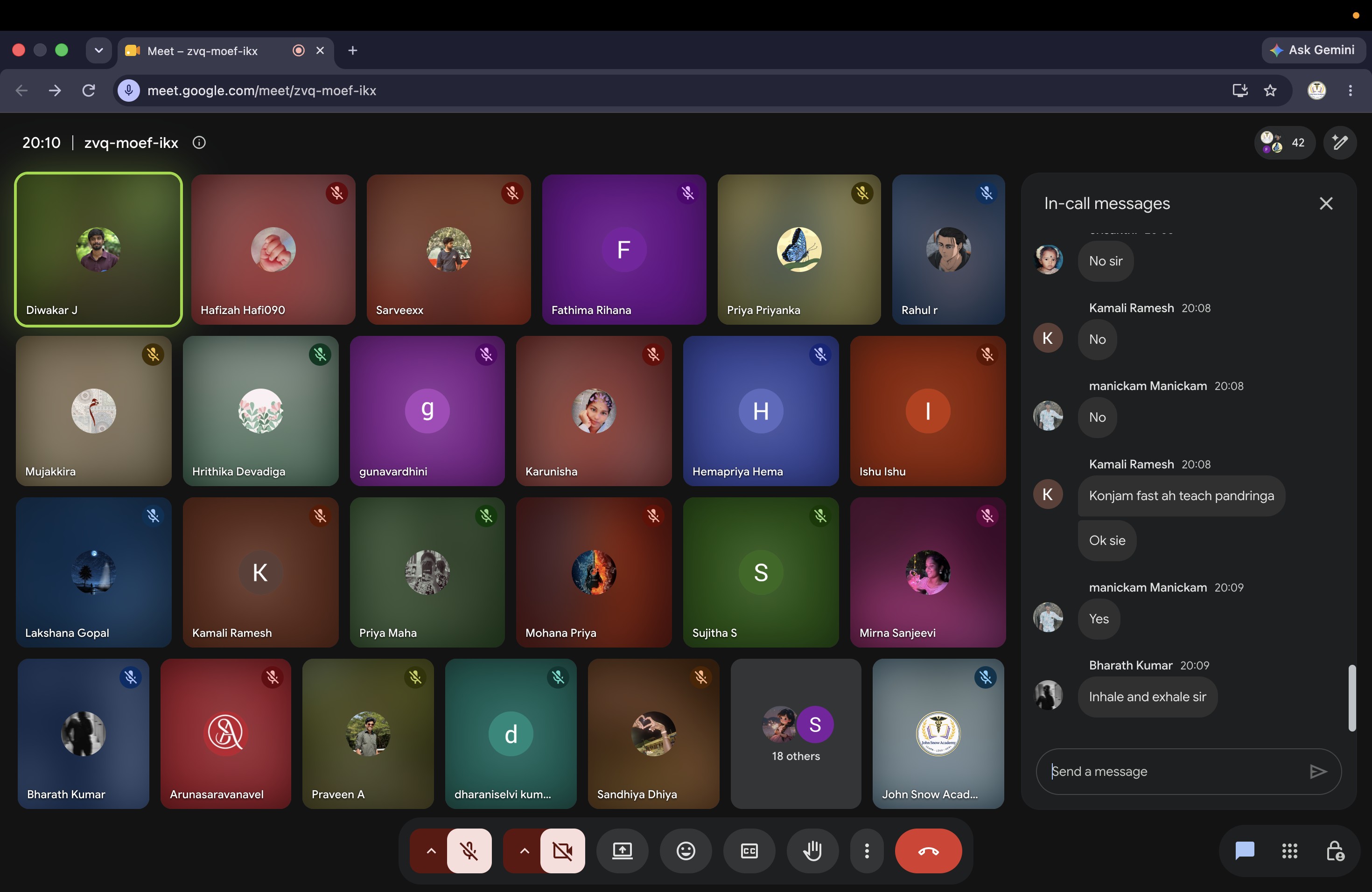
Task: Click the send message arrow
Action: tap(1318, 771)
